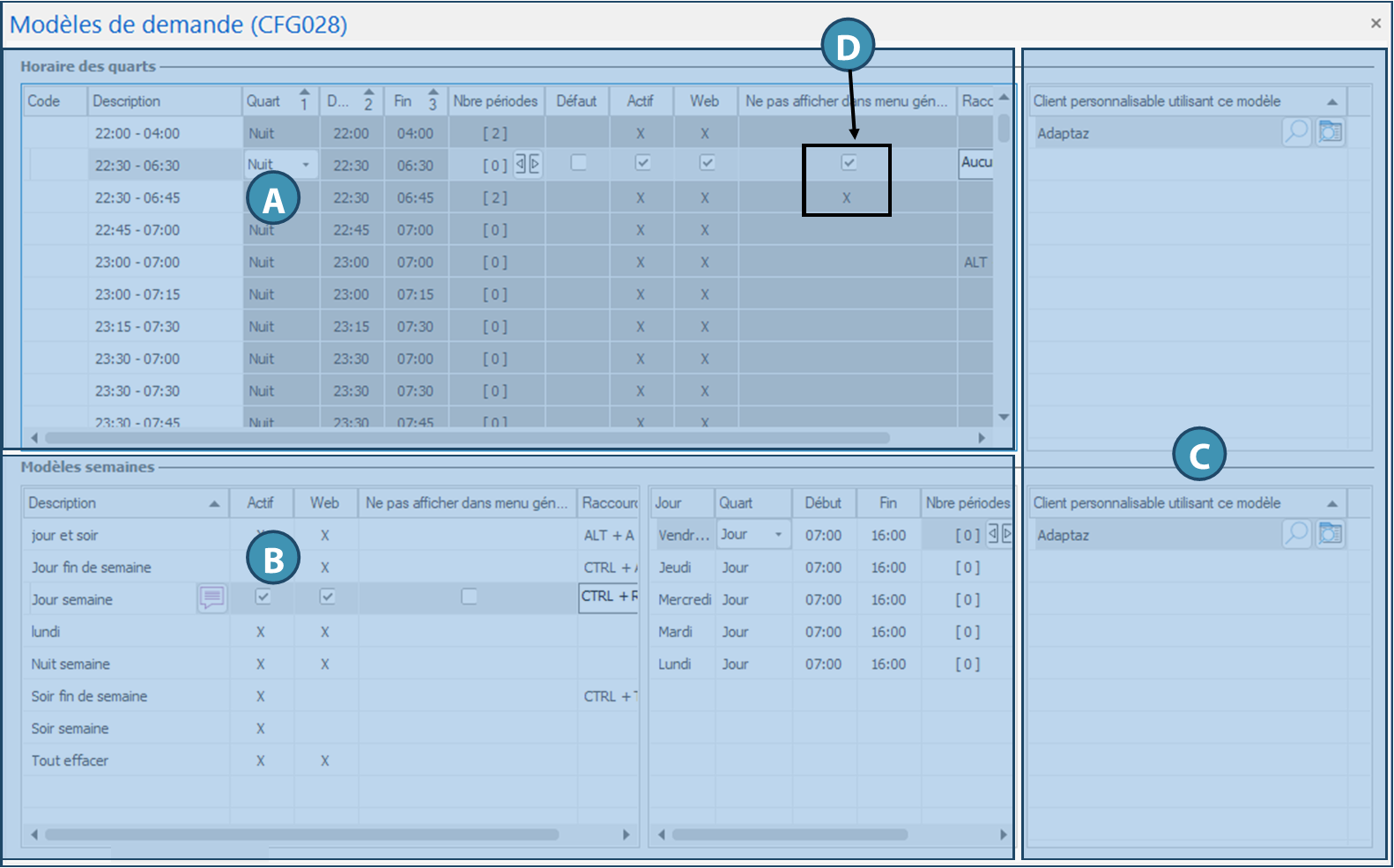Expand the Jour dropdown in Vendredi row
This screenshot has height=868, width=1394.
(x=778, y=535)
